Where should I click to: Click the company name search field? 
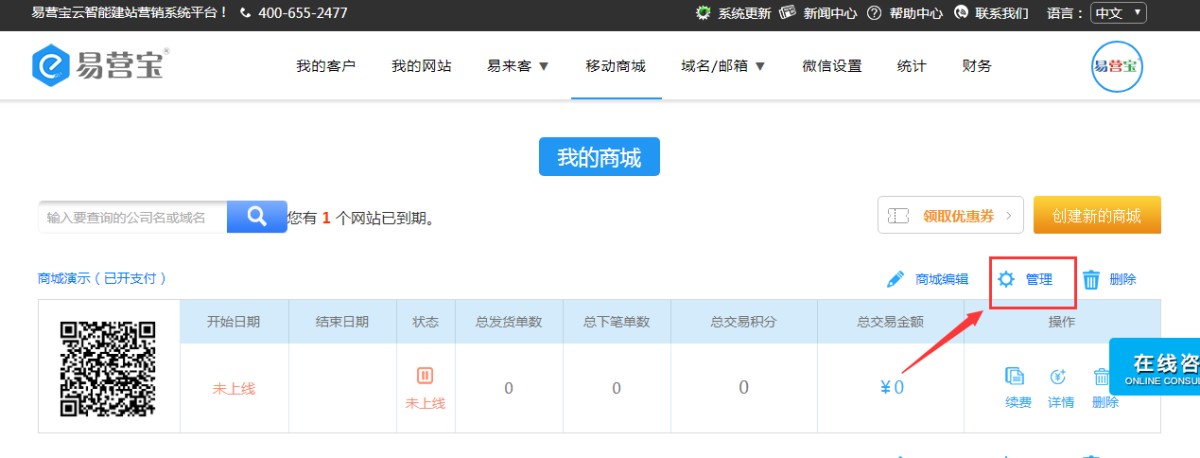pyautogui.click(x=133, y=217)
